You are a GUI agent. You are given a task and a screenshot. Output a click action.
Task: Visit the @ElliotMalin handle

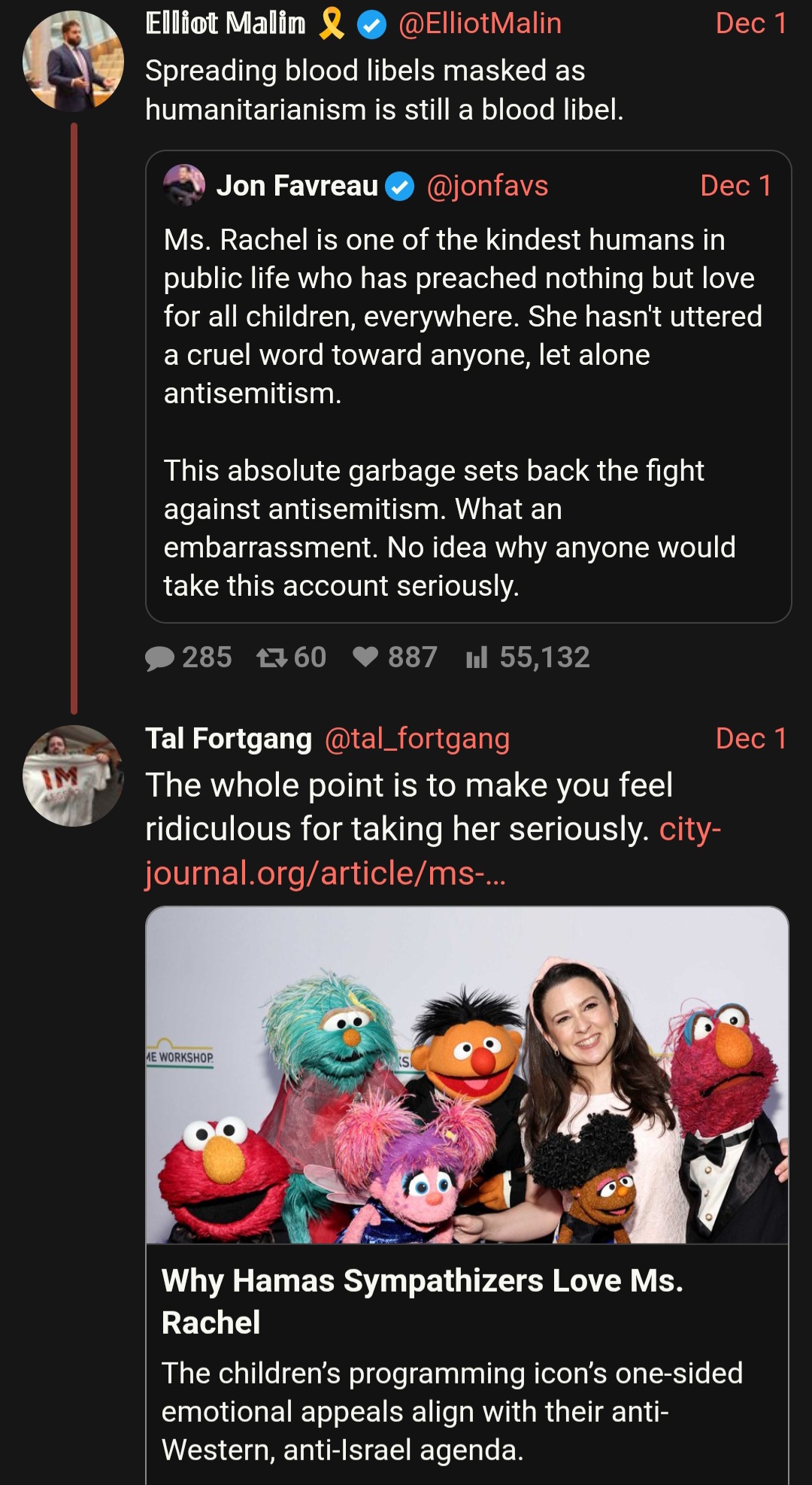(x=480, y=23)
